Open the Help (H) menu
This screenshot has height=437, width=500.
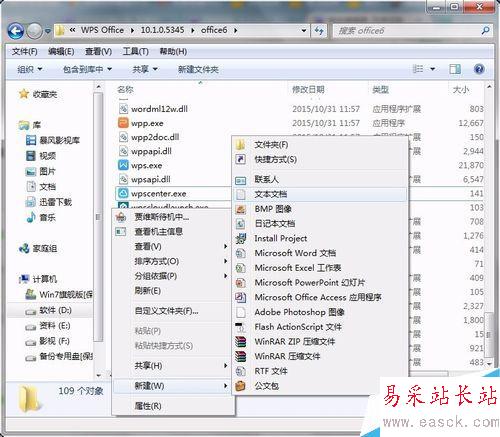click(x=173, y=52)
